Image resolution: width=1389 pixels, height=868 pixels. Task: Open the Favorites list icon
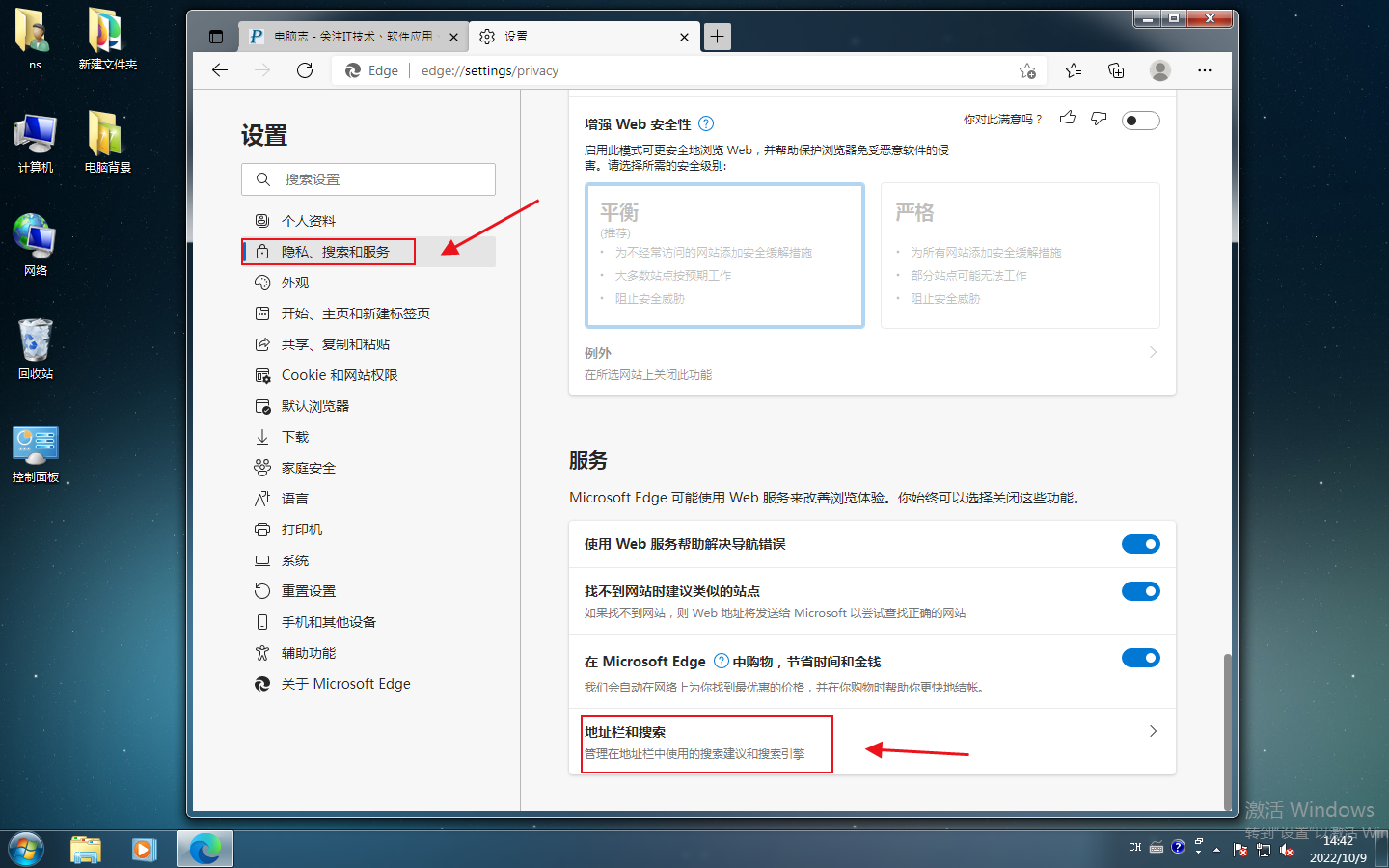pos(1074,70)
